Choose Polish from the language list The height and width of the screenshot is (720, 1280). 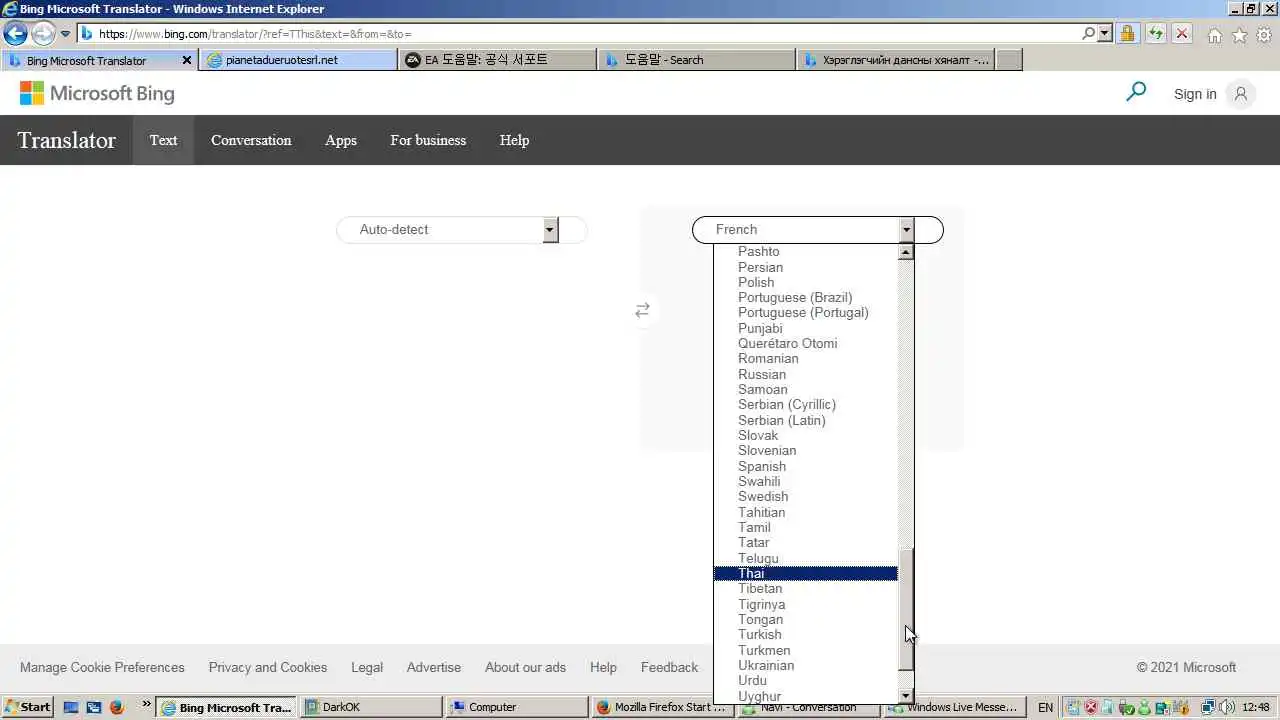tap(805, 282)
